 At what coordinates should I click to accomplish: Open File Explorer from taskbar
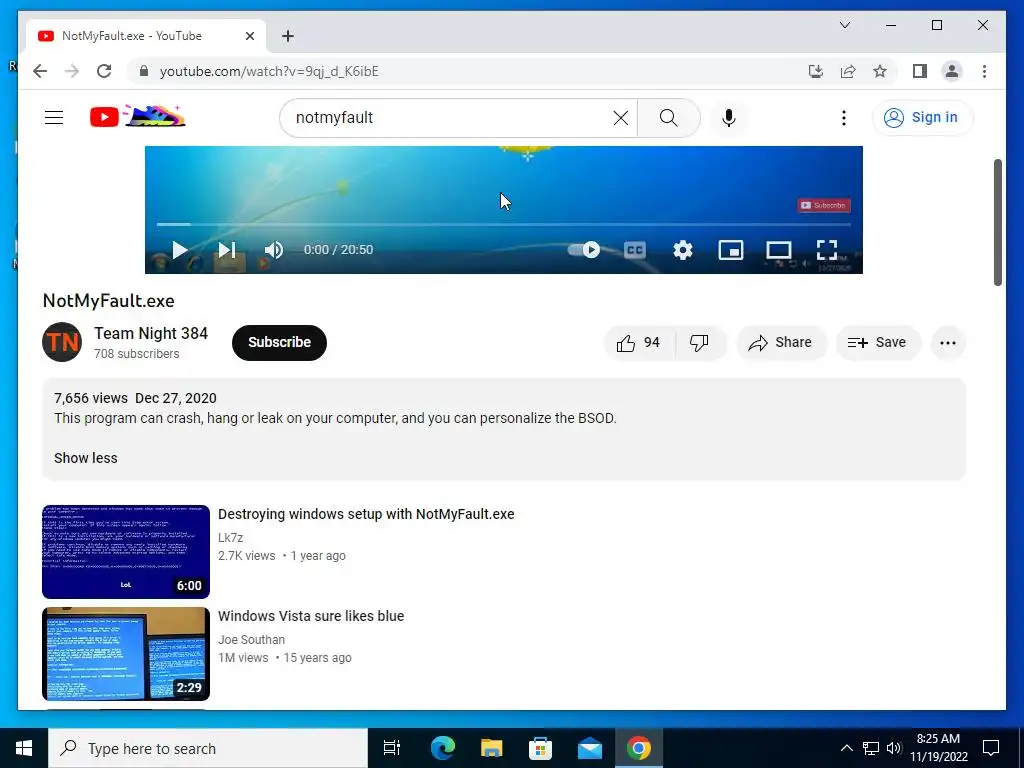[x=491, y=748]
